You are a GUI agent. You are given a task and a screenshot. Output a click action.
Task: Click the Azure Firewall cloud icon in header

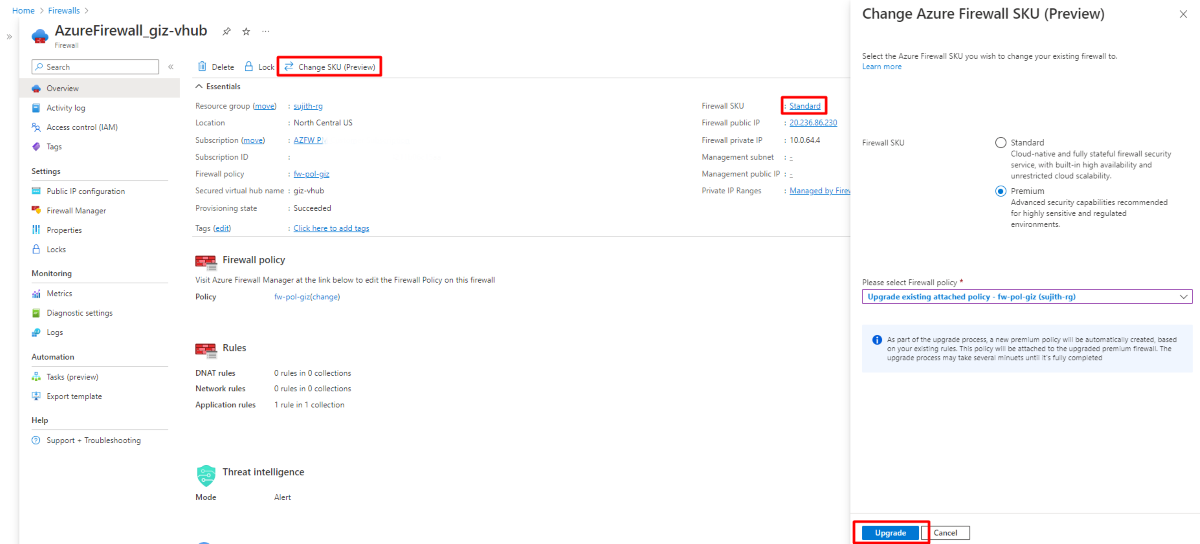point(40,36)
